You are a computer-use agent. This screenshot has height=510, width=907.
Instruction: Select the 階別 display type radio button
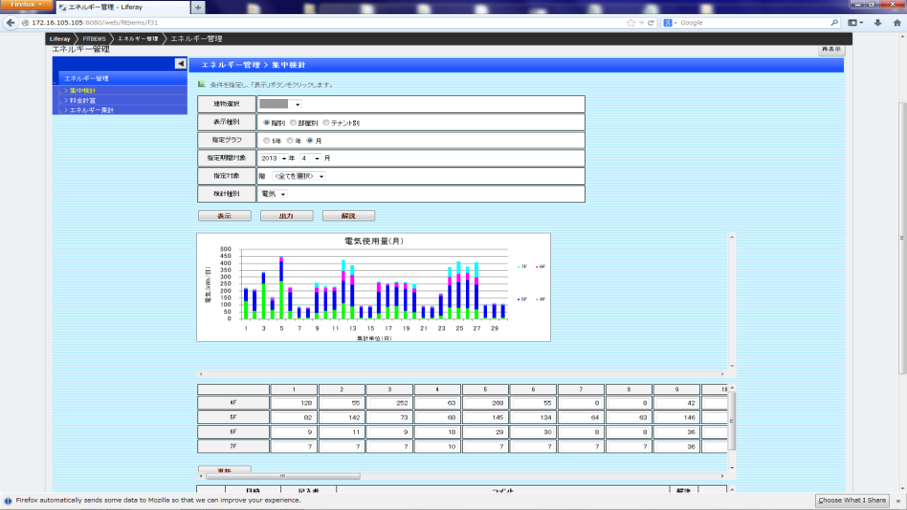[266, 123]
